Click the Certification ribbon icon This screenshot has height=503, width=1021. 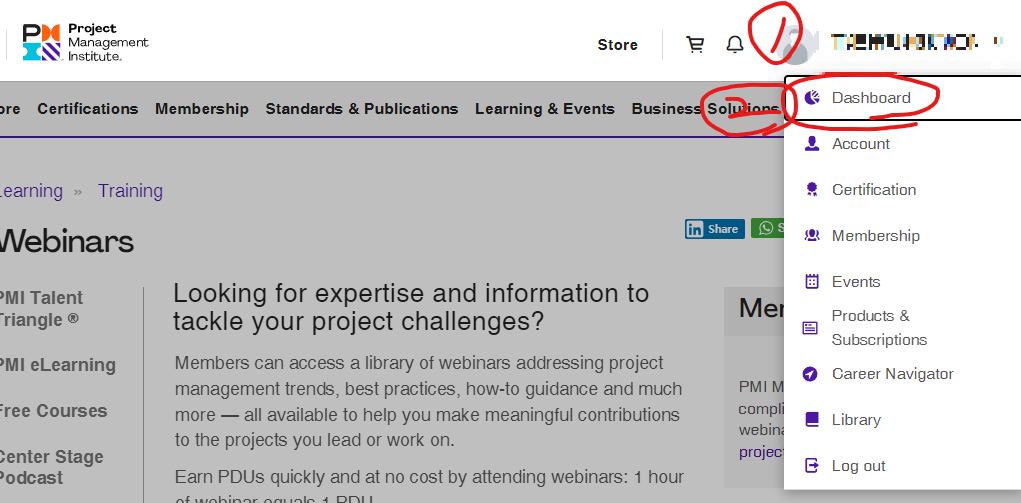point(811,190)
